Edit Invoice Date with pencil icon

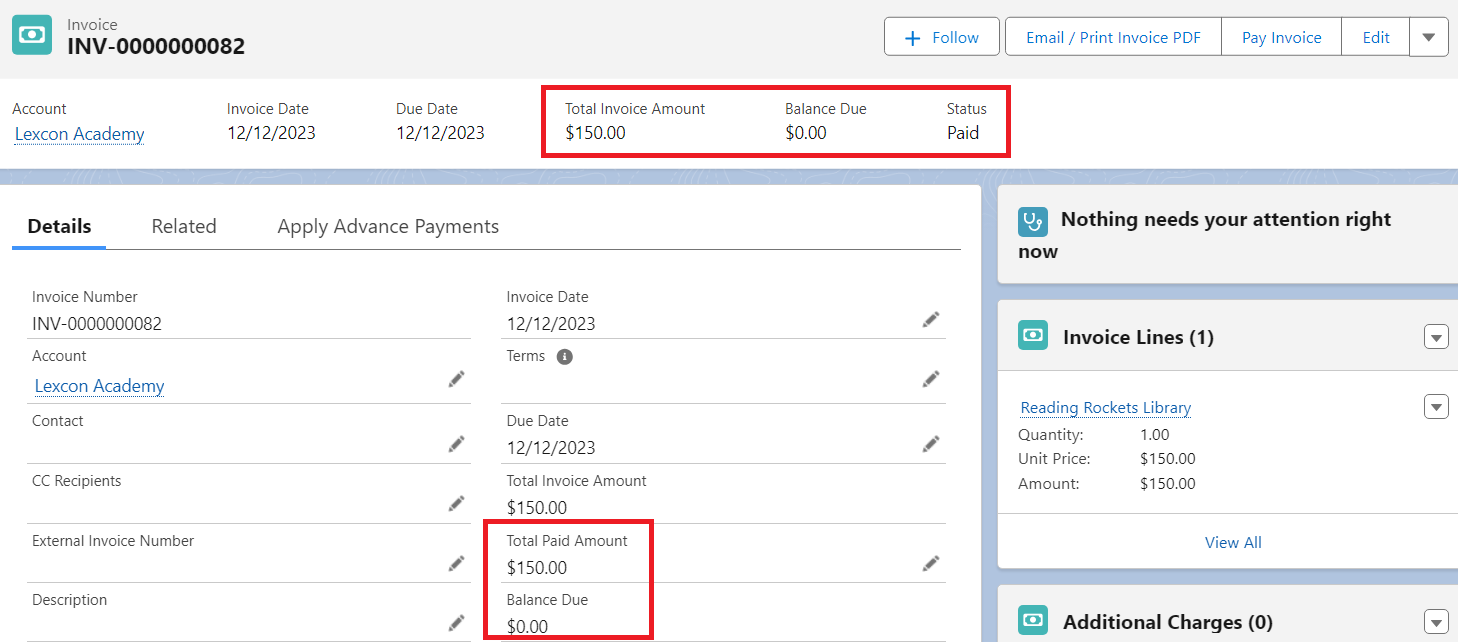931,320
